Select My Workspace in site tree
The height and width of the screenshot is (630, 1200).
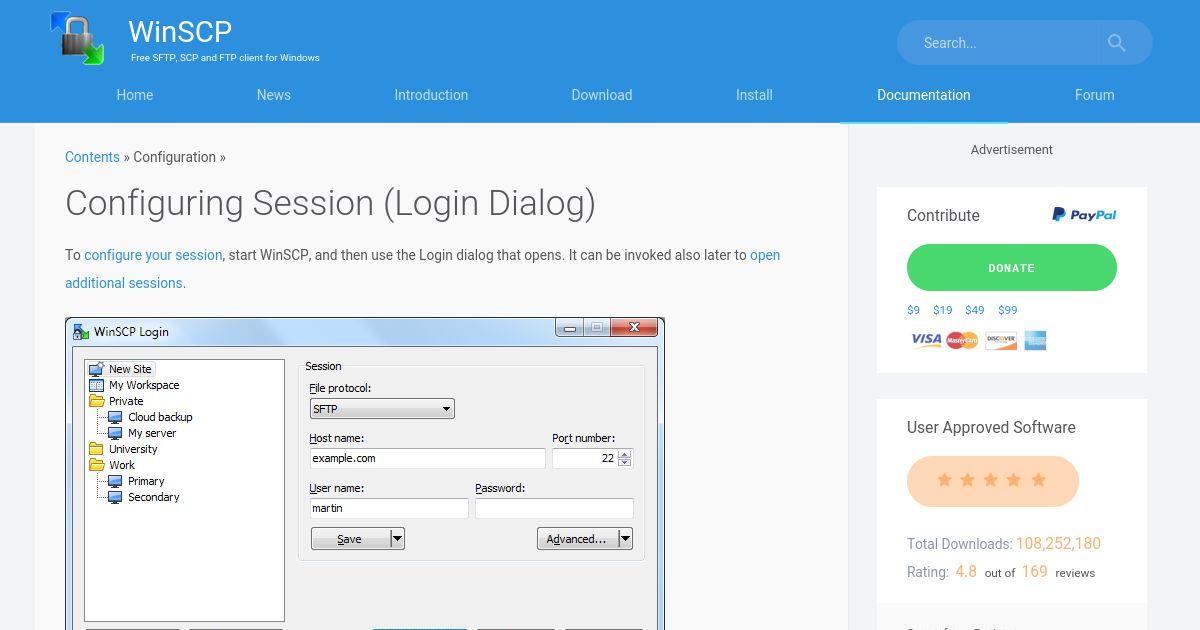144,385
